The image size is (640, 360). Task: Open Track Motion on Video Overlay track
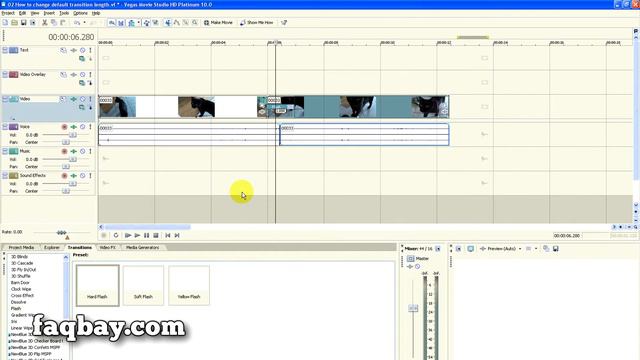pyautogui.click(x=63, y=75)
